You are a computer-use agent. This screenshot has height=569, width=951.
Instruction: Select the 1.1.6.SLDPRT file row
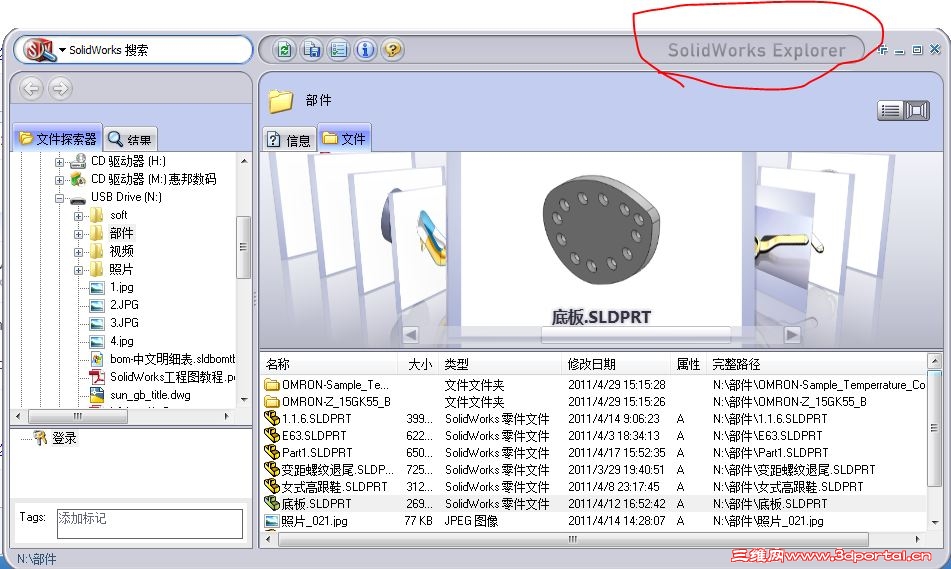(x=594, y=419)
